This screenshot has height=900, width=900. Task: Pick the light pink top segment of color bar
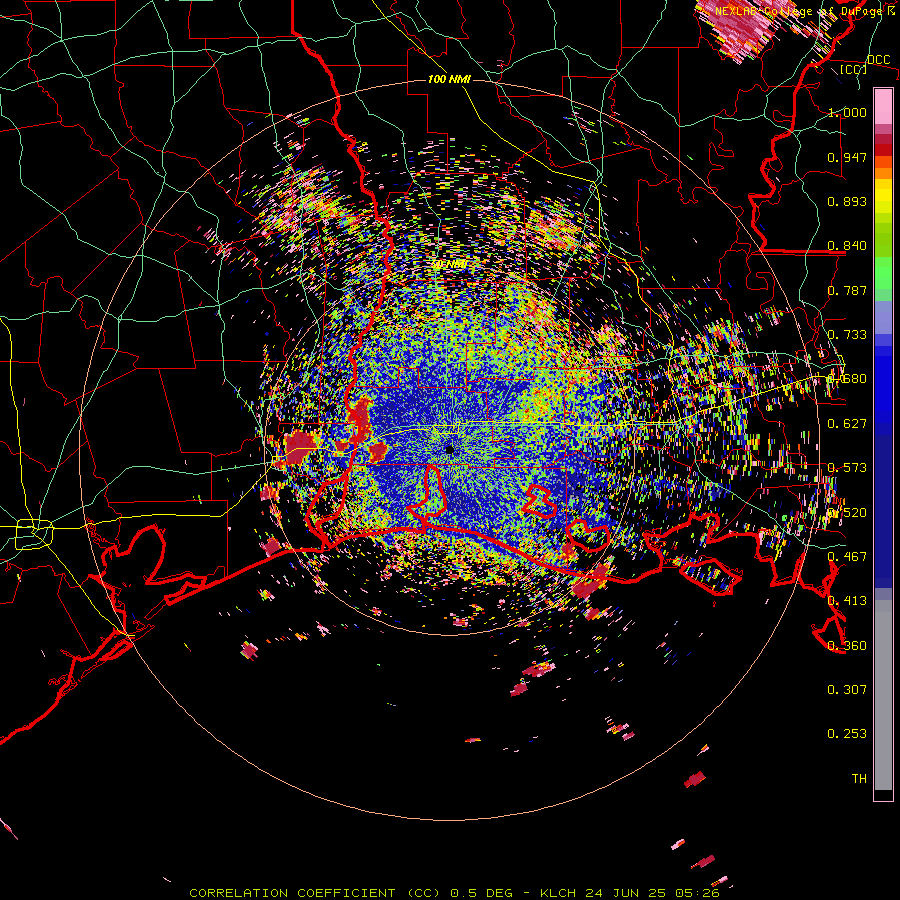pyautogui.click(x=883, y=107)
